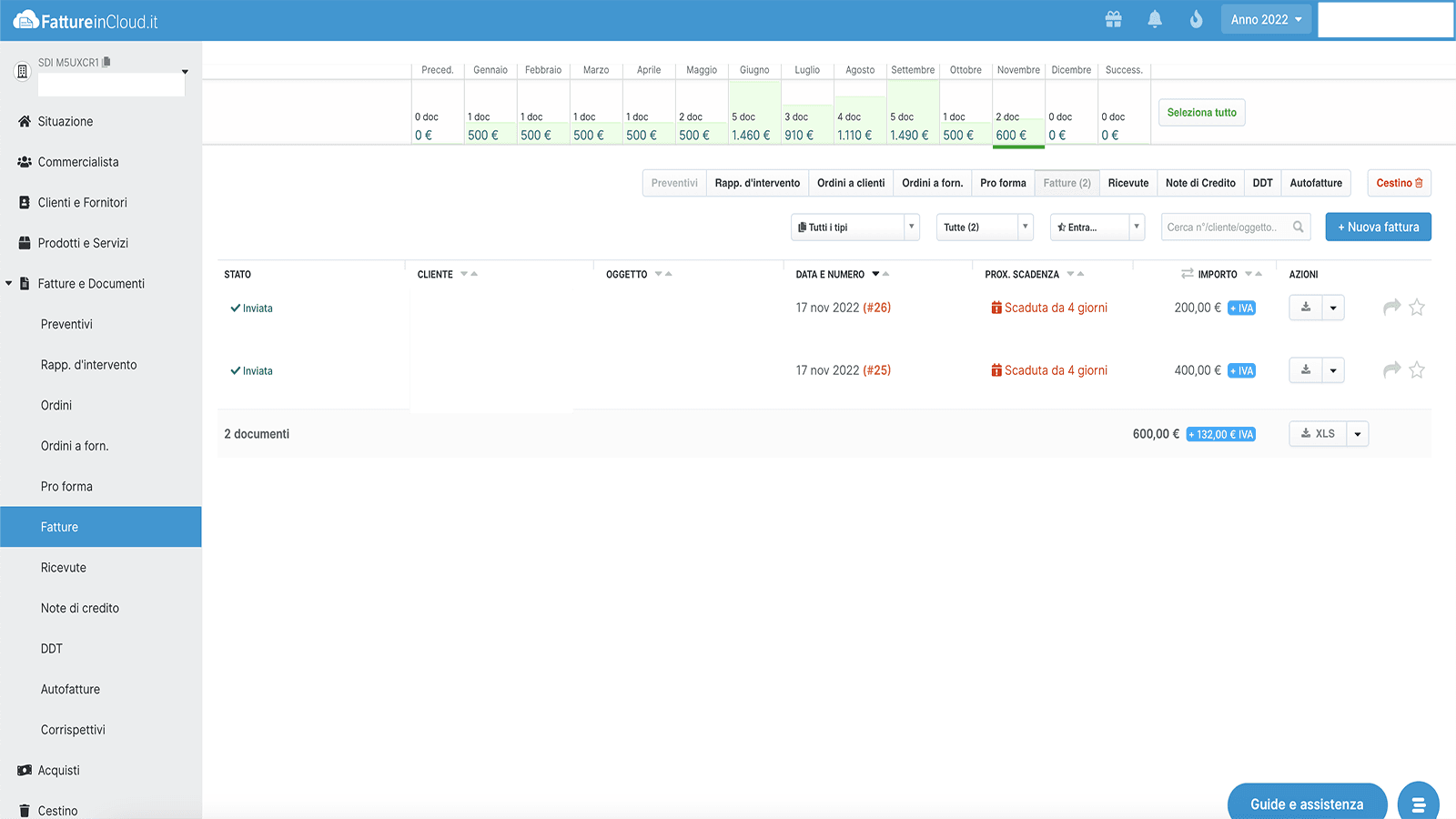Open the gift/promotions icon in the top bar
This screenshot has width=1456, height=819.
(x=1113, y=18)
